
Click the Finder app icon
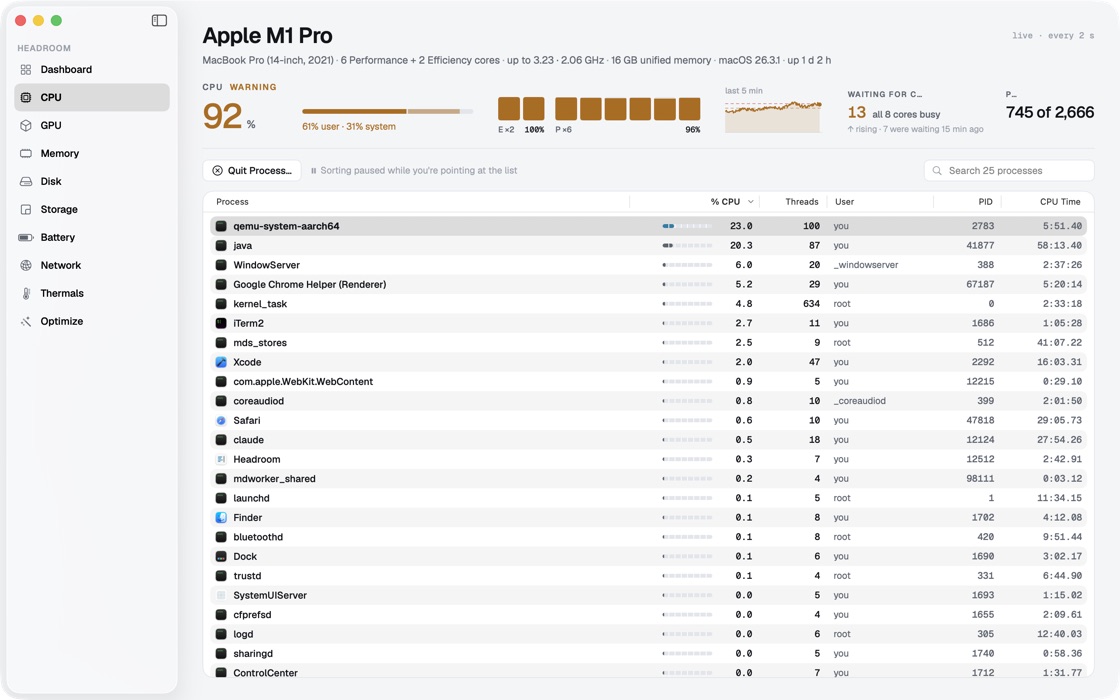[x=221, y=517]
